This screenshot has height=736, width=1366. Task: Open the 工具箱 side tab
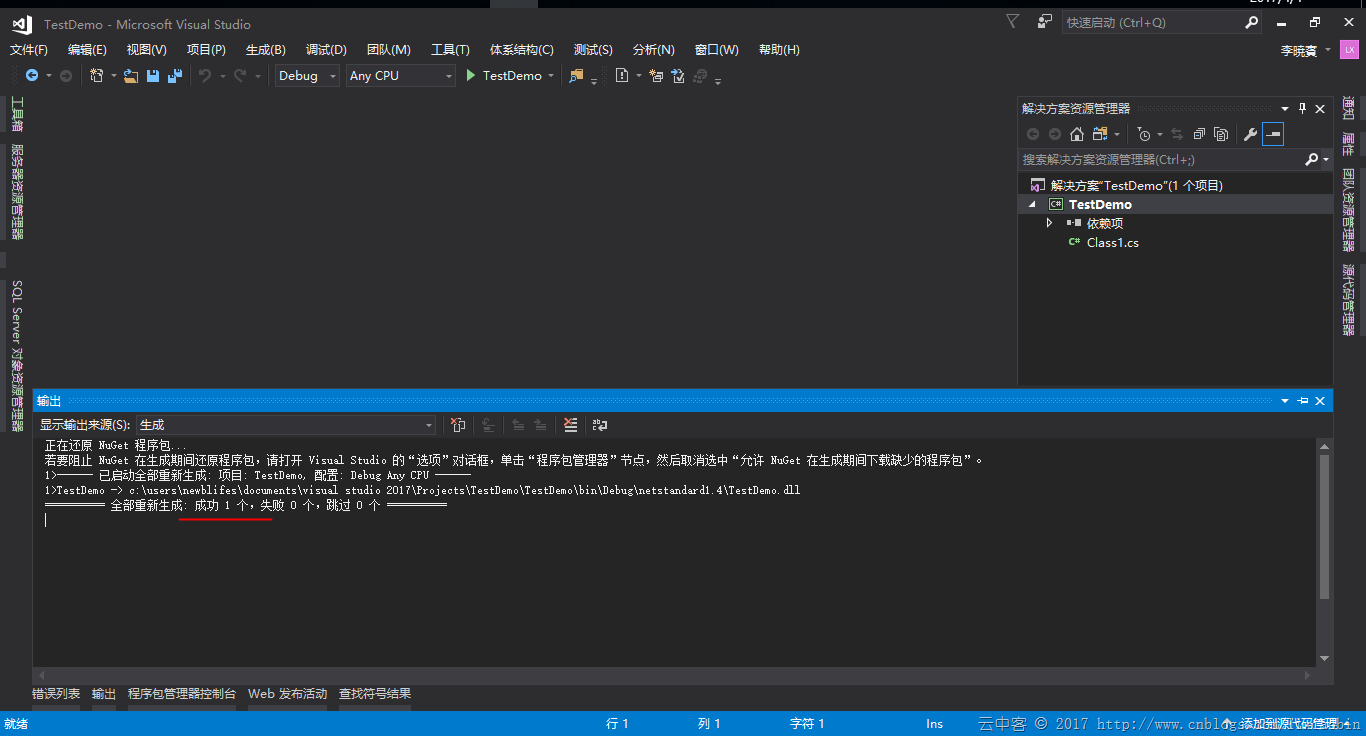pos(16,113)
